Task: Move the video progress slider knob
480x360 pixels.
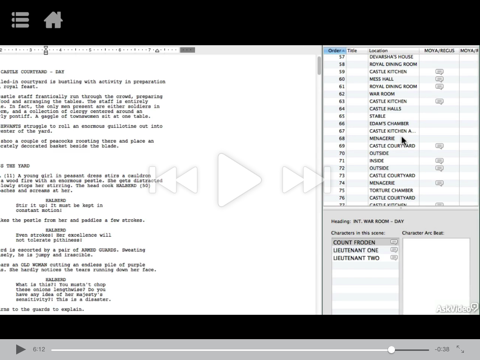Action: 391,350
